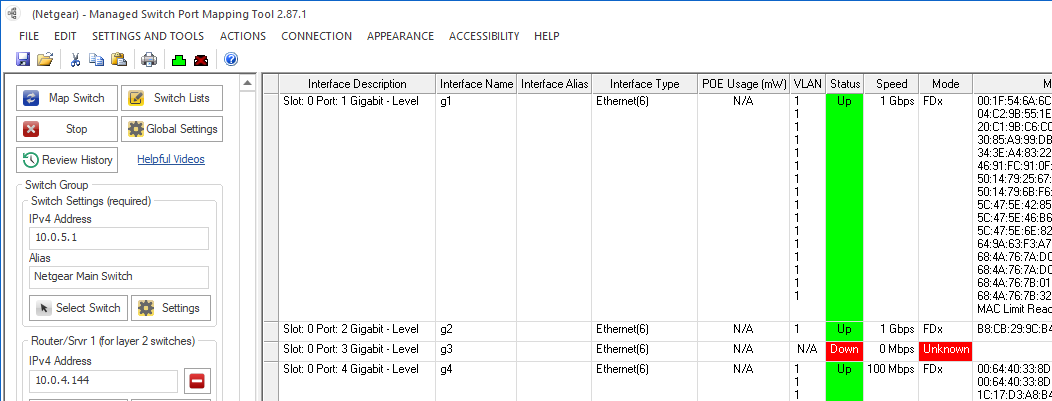The image size is (1052, 401).
Task: Click the 100 Mbps speed cell
Action: pos(892,382)
